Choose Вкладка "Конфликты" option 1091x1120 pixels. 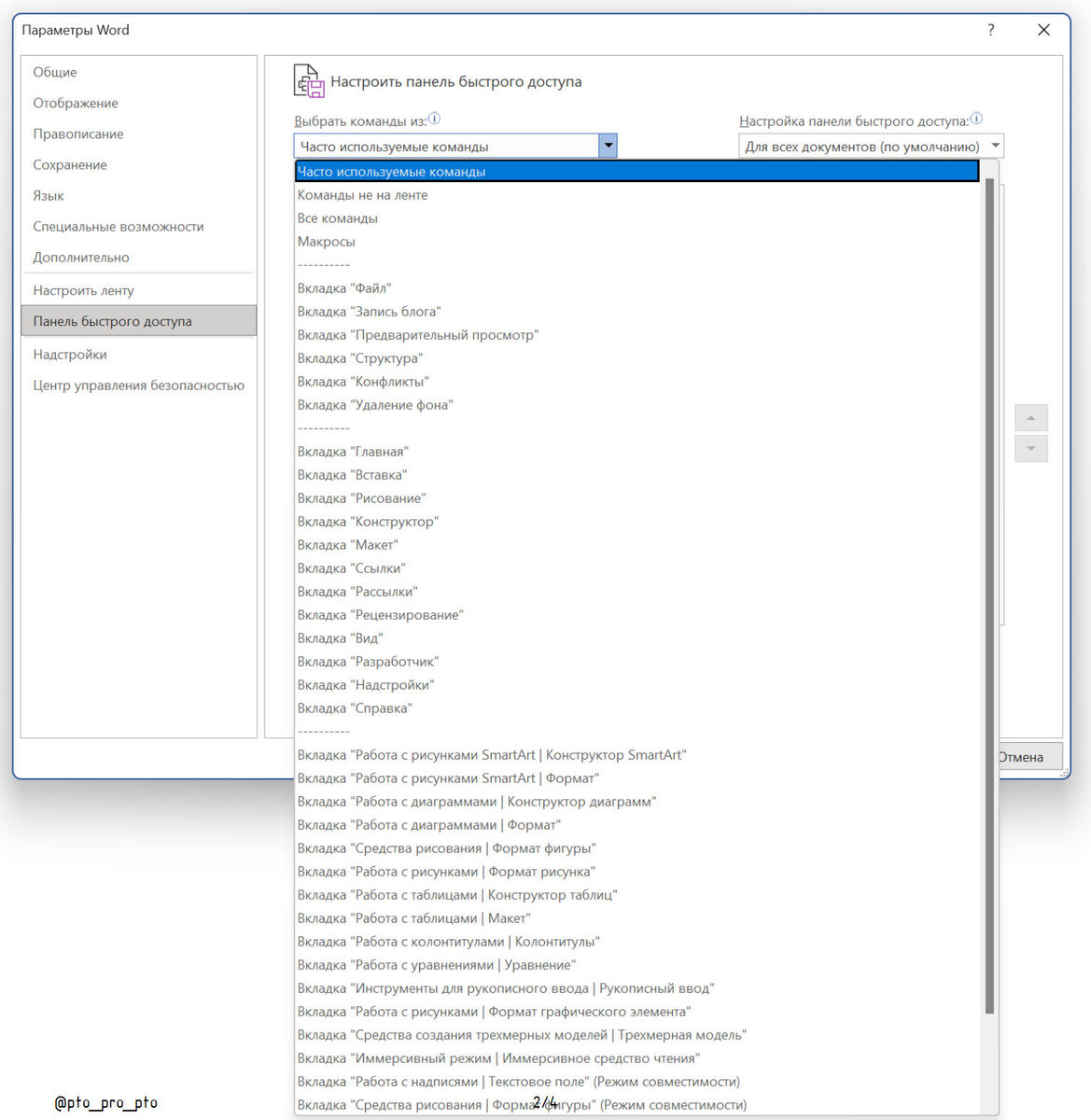point(638,382)
